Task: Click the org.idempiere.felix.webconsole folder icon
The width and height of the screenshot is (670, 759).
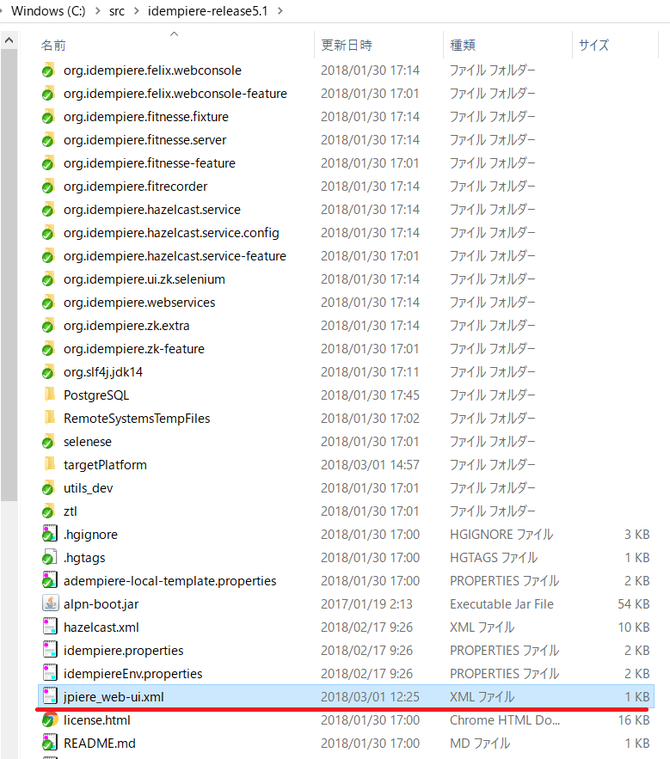Action: pos(48,70)
